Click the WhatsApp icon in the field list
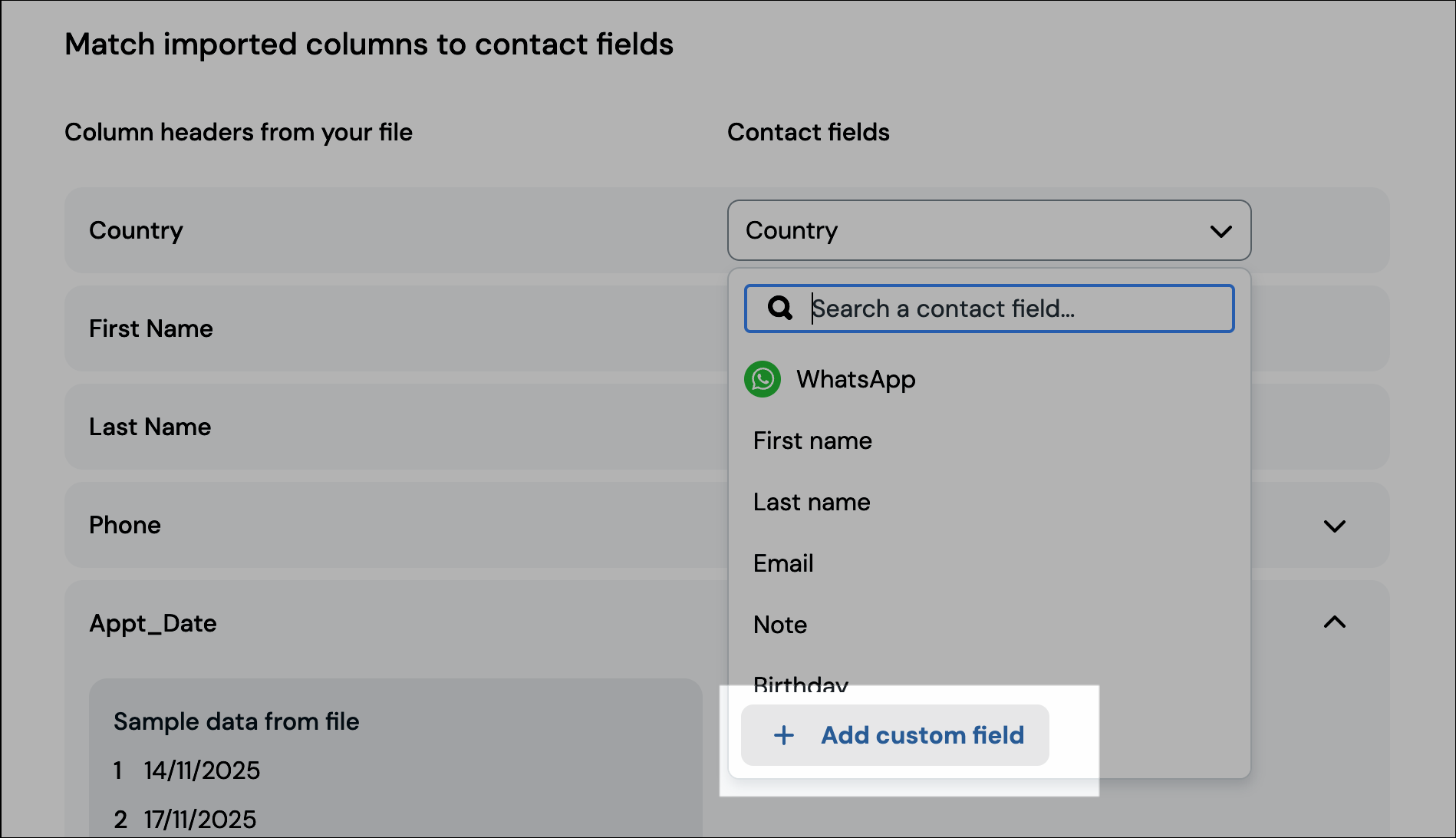1456x838 pixels. click(x=763, y=378)
